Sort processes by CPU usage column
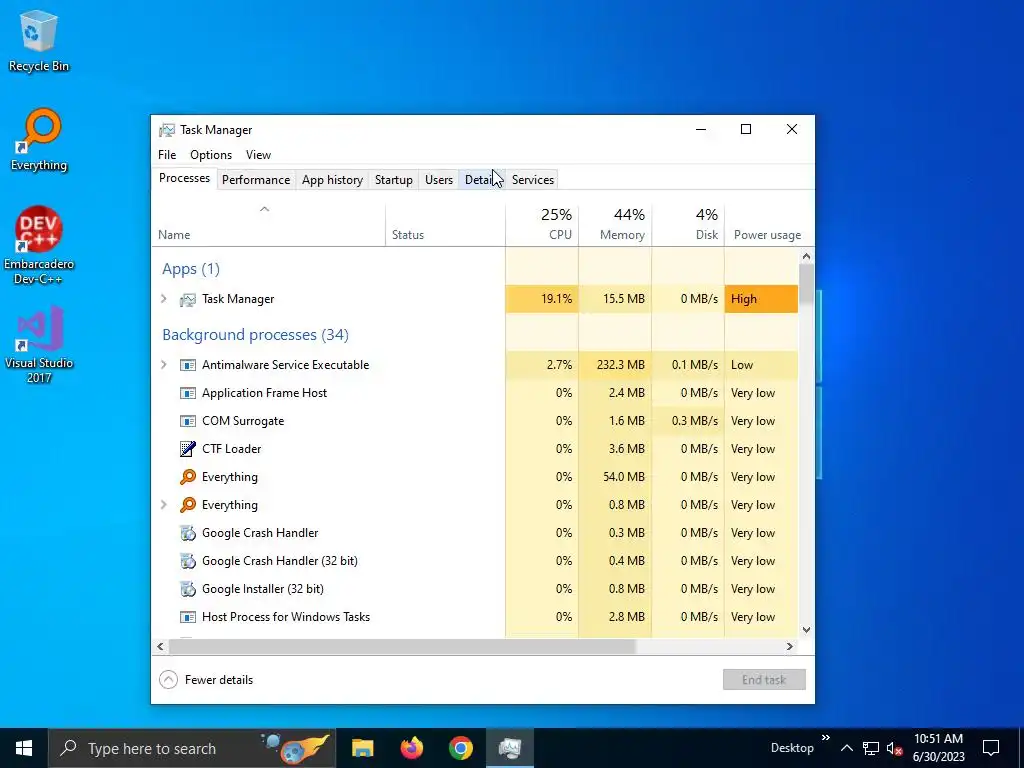The width and height of the screenshot is (1024, 768). 542,225
